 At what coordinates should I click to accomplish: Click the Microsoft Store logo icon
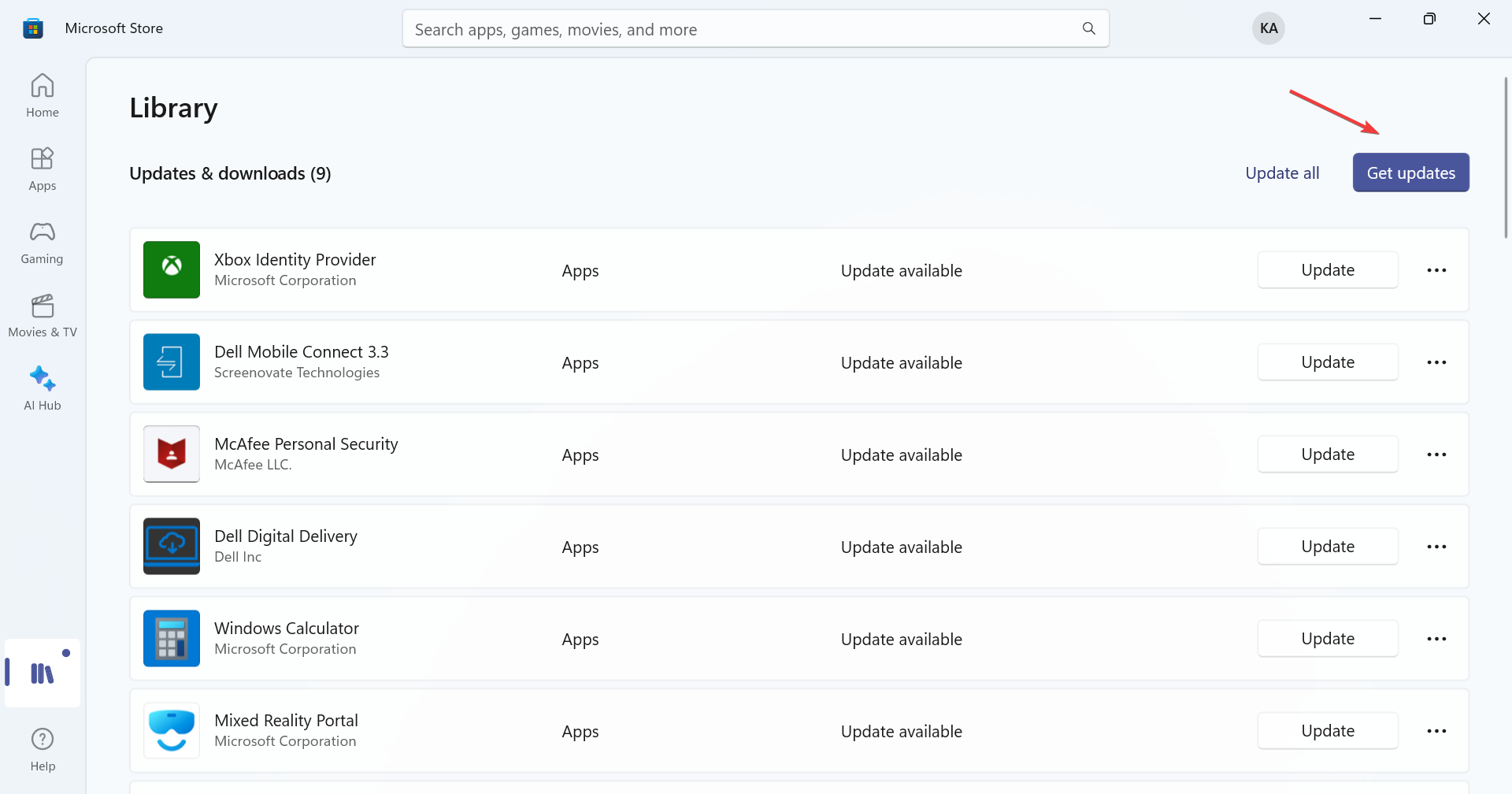[33, 28]
